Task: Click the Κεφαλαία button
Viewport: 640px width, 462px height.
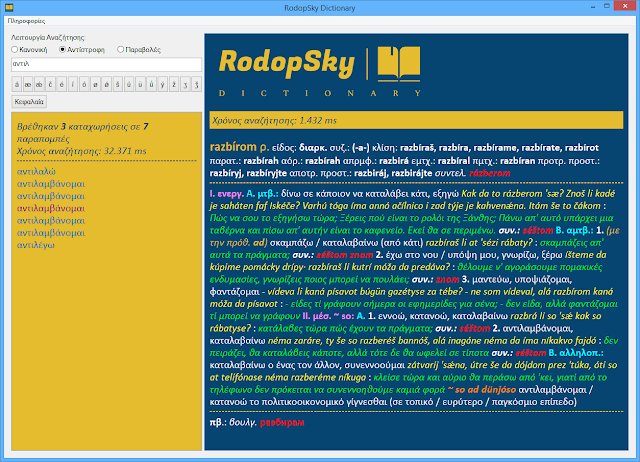Action: (29, 102)
